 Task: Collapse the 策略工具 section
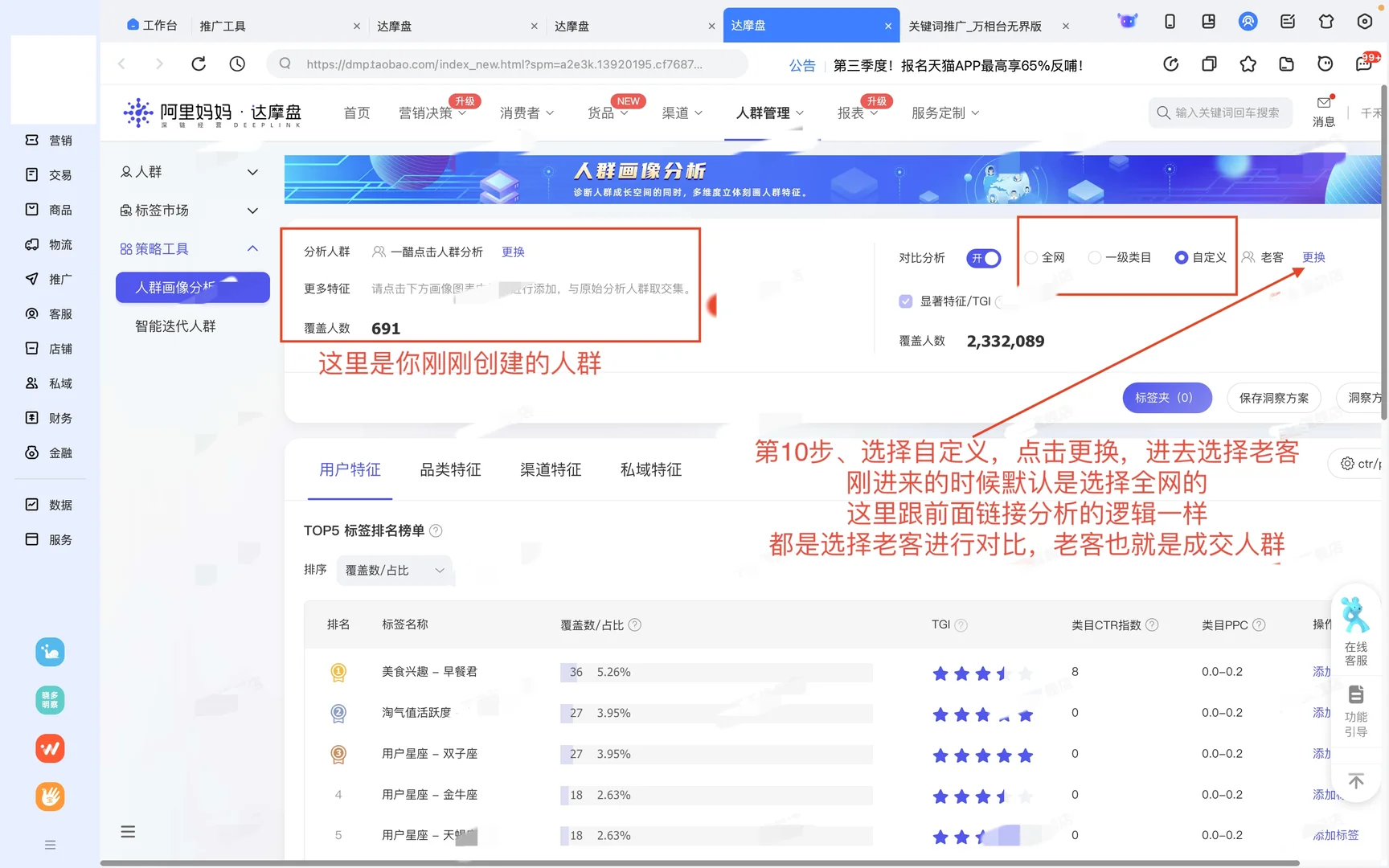[252, 248]
